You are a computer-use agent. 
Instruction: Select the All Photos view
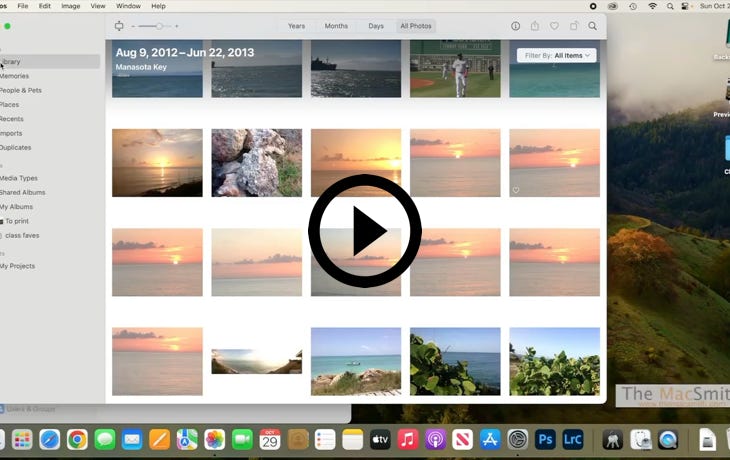point(416,26)
